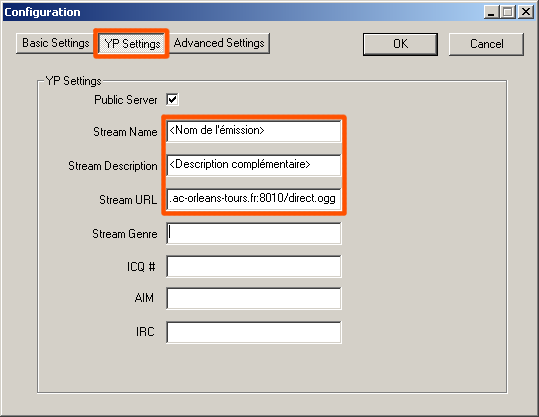Click the Stream Name label
The image size is (539, 417).
point(125,132)
